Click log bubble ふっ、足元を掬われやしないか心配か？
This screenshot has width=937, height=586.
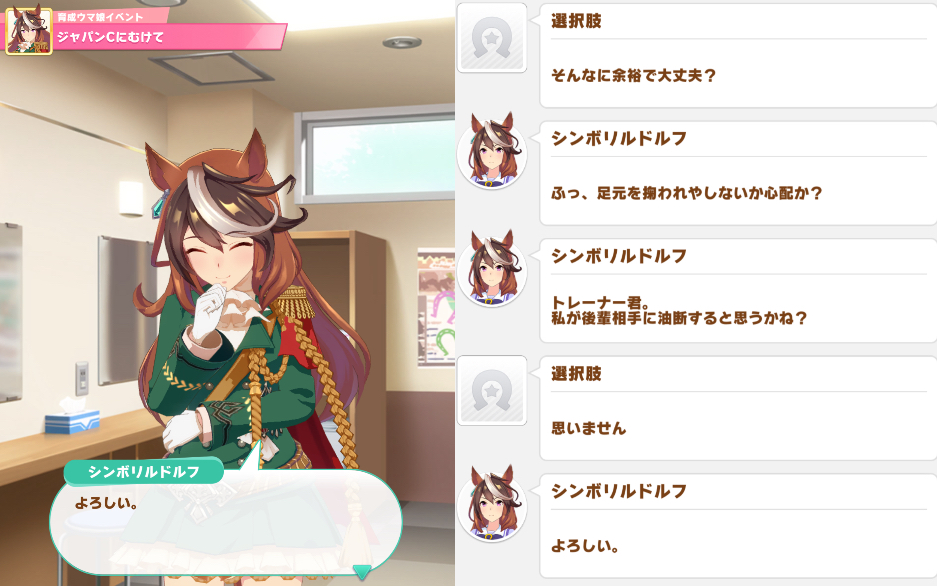(x=738, y=173)
